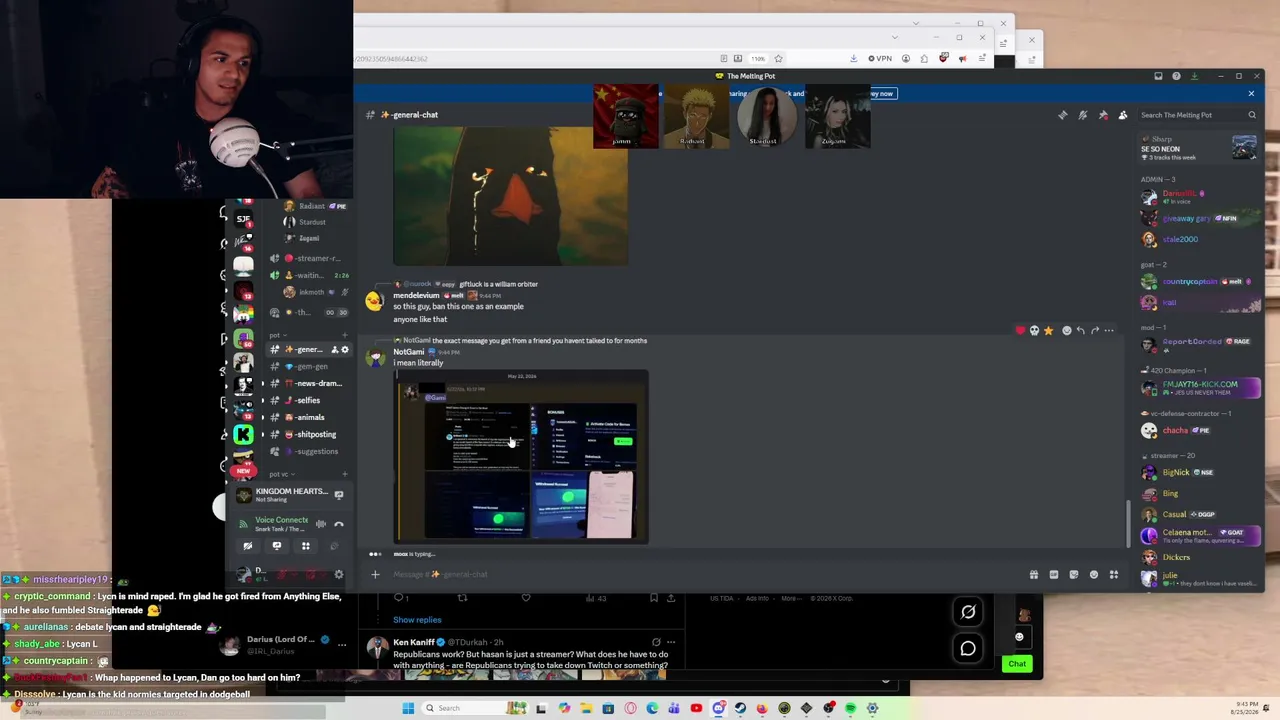Share your screen from voice controls
The width and height of the screenshot is (1280, 720).
pyautogui.click(x=277, y=546)
